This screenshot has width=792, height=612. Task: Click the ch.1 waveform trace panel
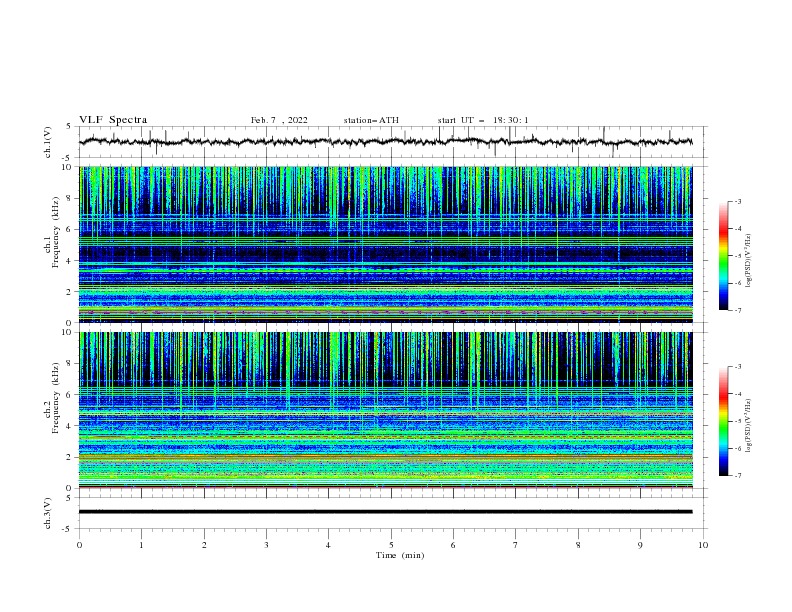pos(392,142)
